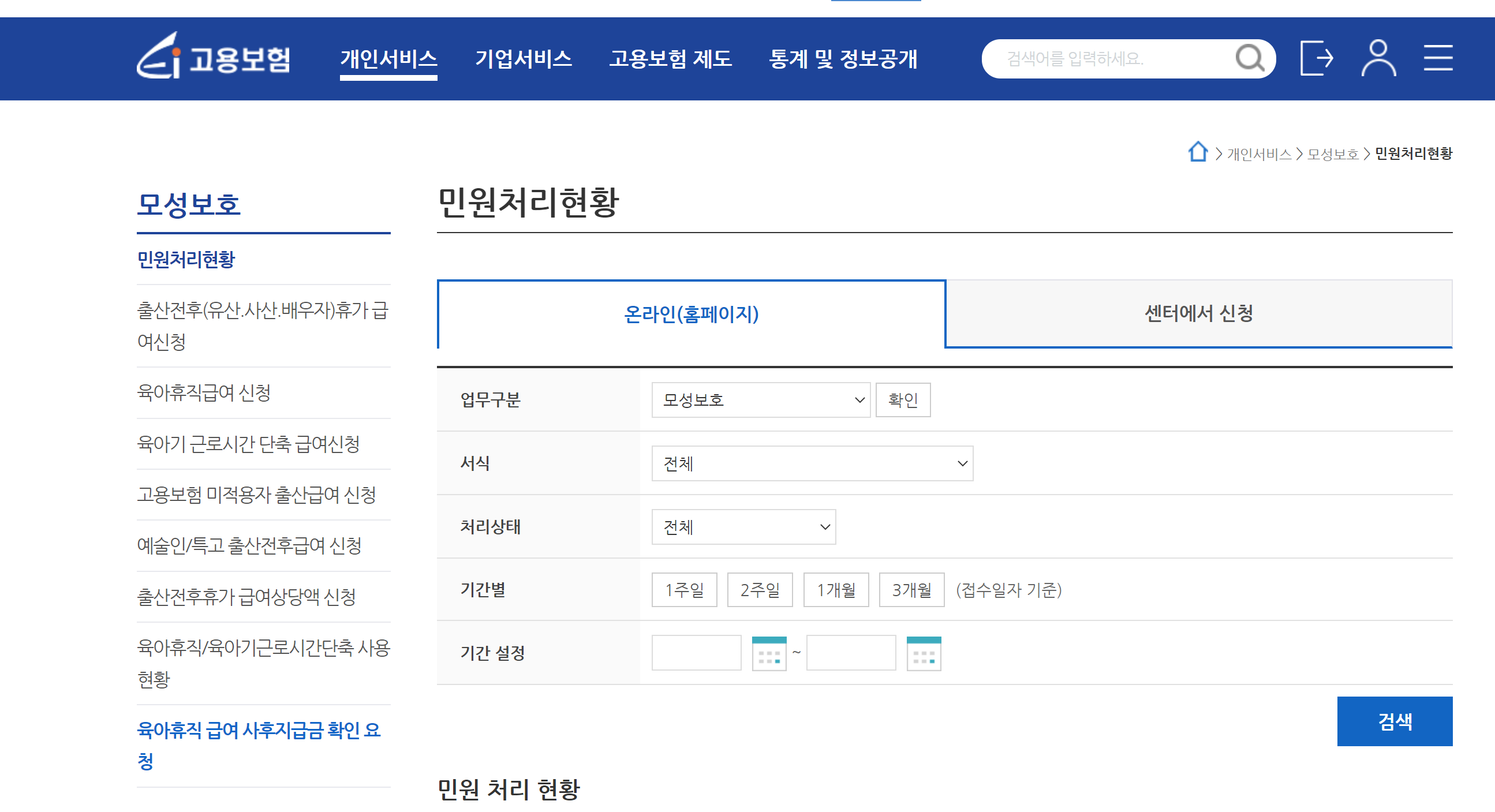Screen dimensions: 1495x812
Task: Expand the 처리상태 dropdown
Action: click(743, 527)
